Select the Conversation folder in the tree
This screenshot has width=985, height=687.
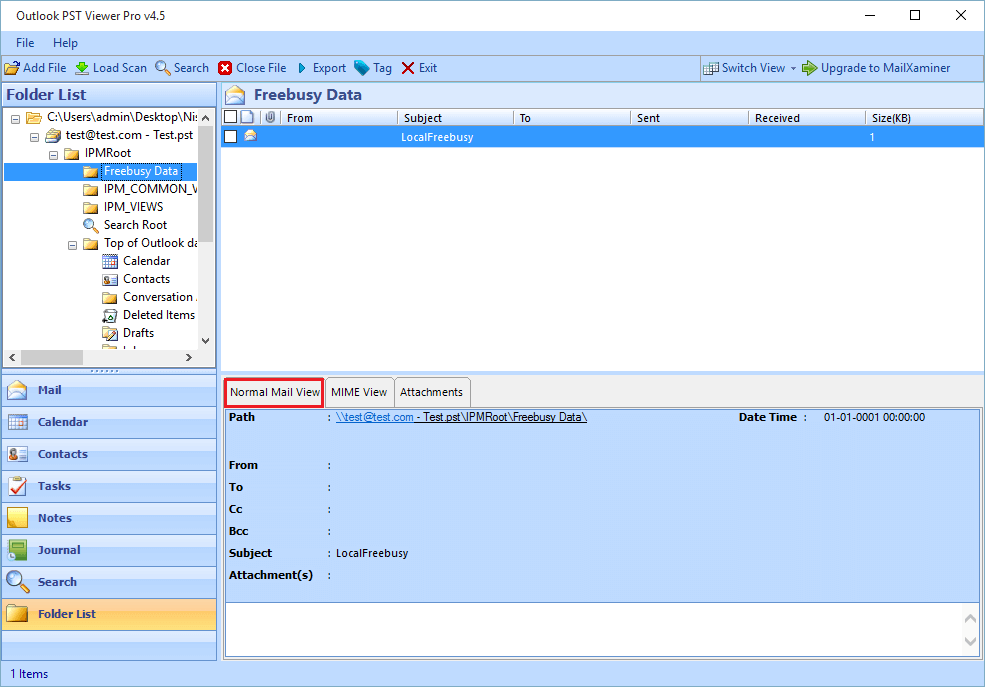click(160, 297)
